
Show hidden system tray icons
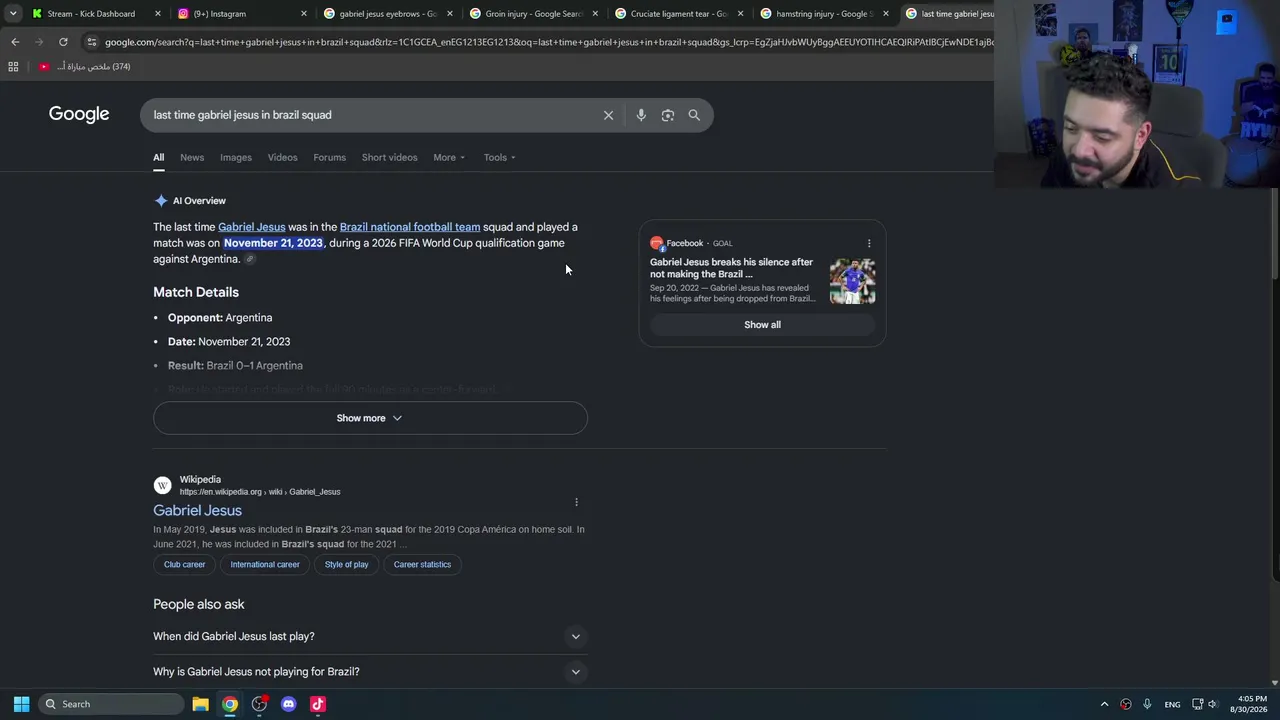[x=1104, y=704]
